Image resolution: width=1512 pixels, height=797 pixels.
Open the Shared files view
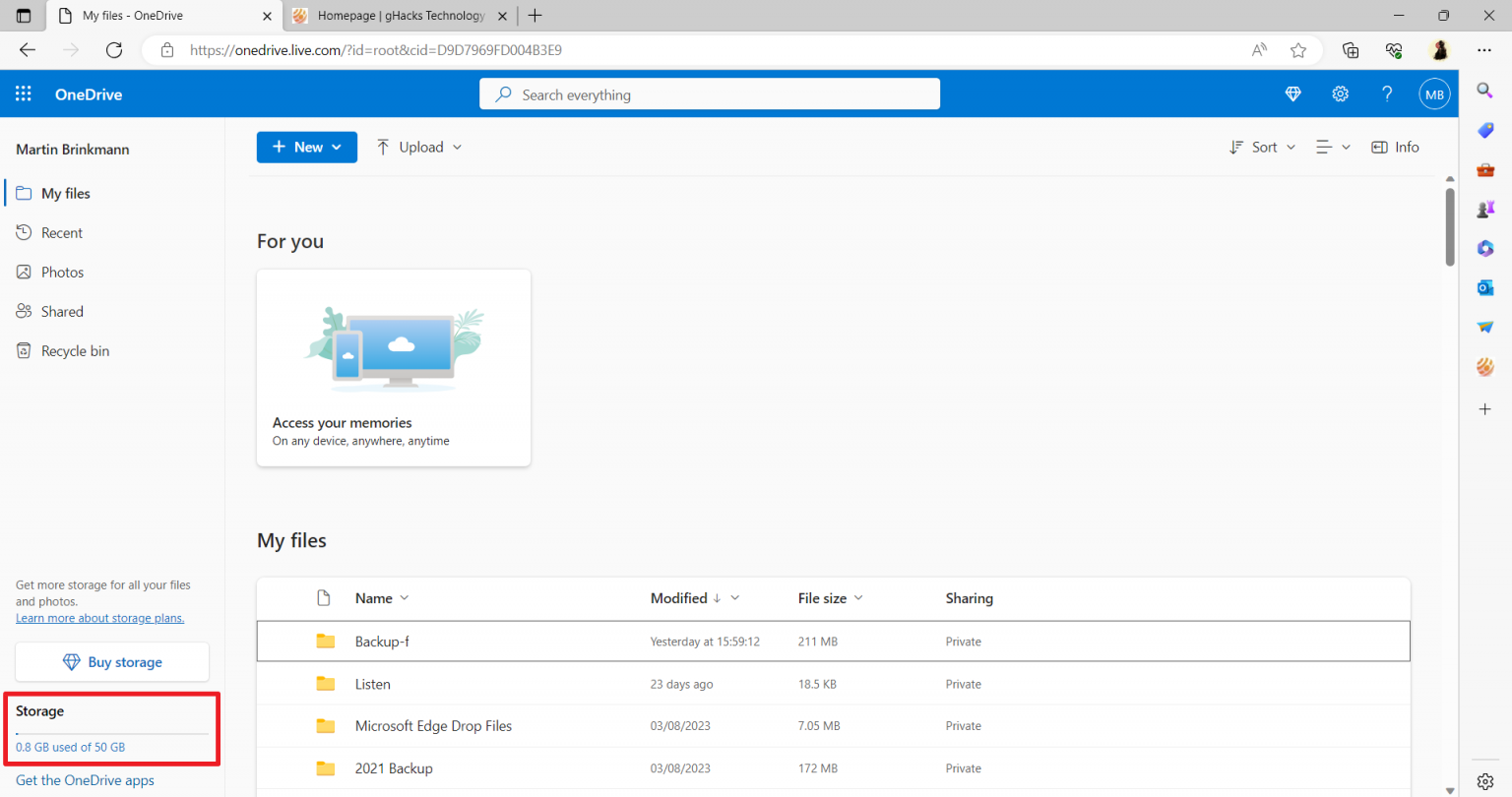click(x=62, y=311)
